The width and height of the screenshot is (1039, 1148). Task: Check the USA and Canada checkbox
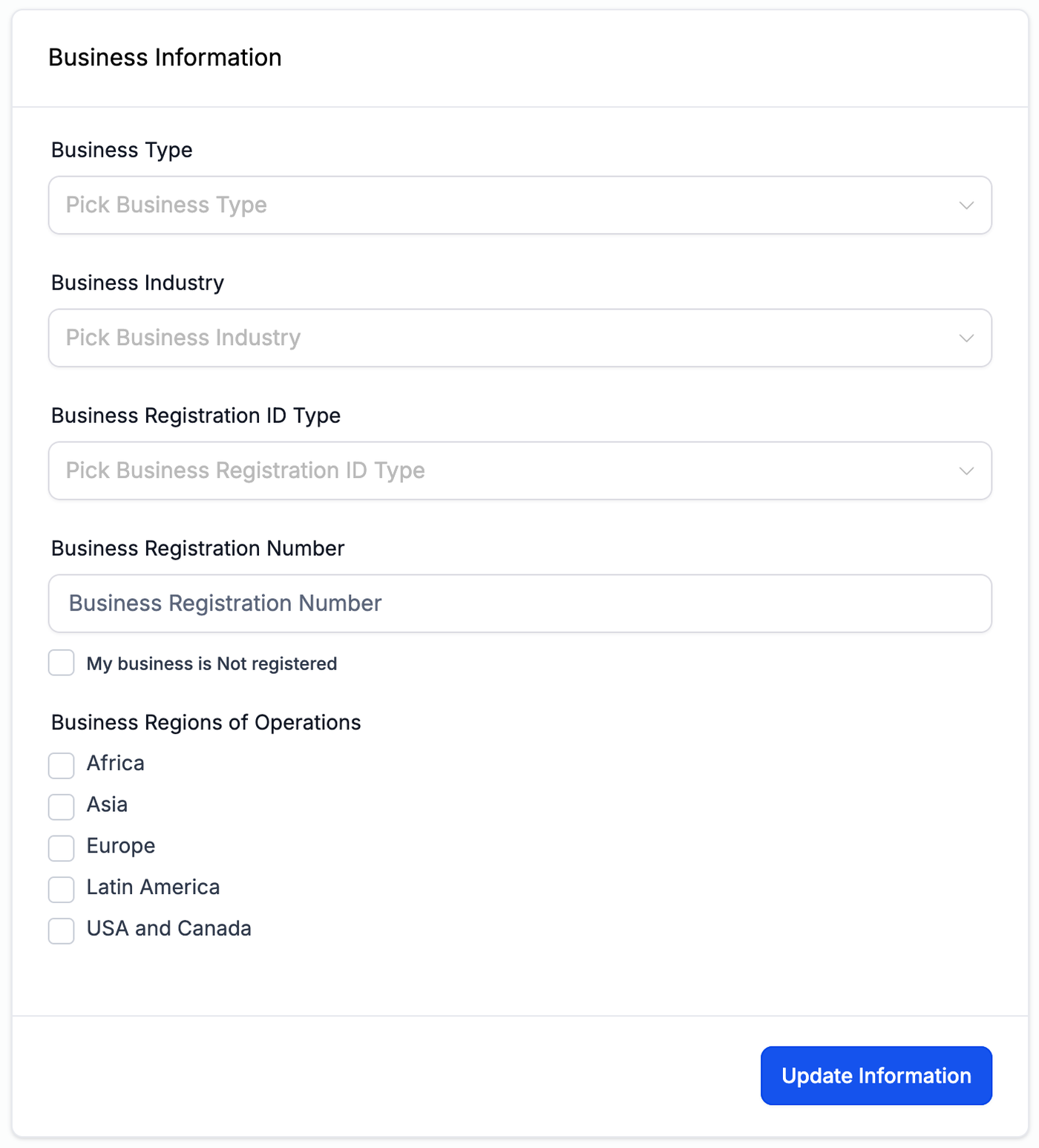click(62, 931)
